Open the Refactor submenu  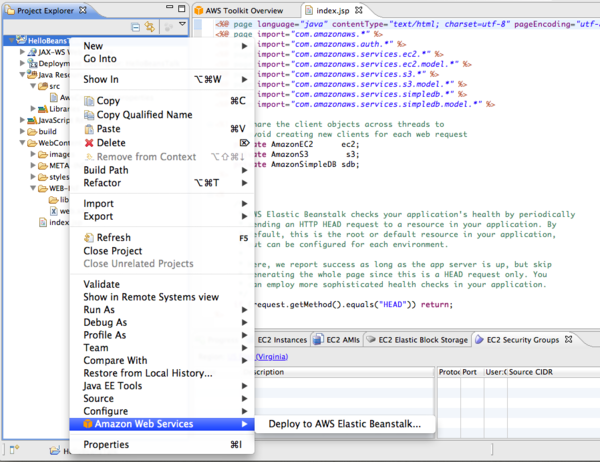pos(162,183)
